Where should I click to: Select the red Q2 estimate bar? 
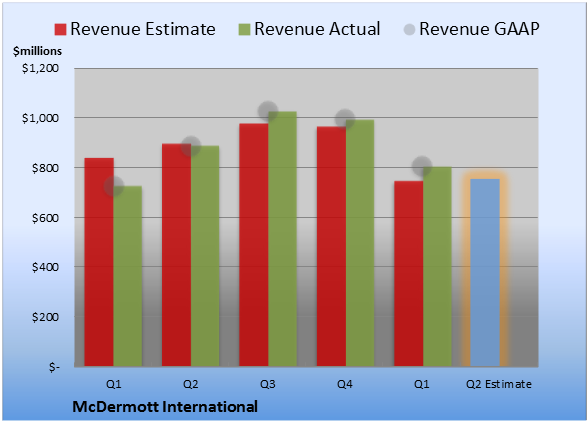pos(176,255)
